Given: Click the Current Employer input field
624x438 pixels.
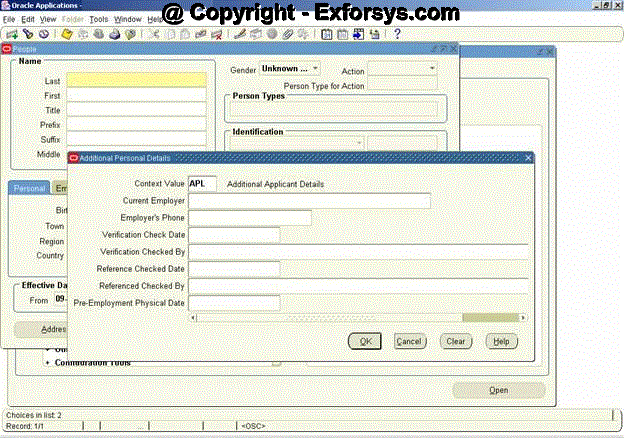Looking at the screenshot, I should click(x=309, y=201).
